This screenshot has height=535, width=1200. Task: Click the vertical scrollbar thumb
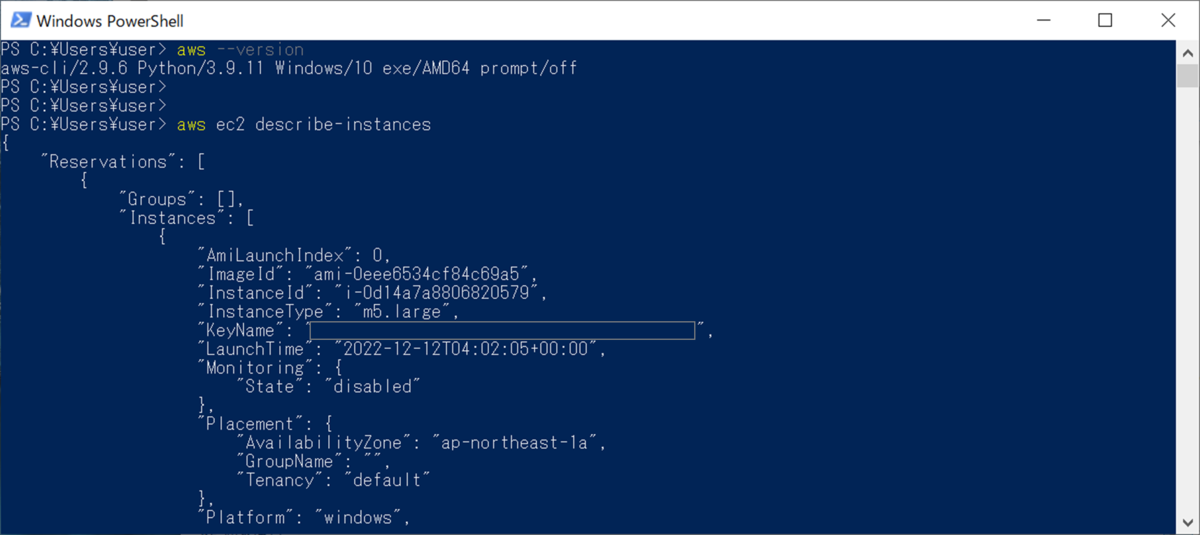tap(1188, 76)
